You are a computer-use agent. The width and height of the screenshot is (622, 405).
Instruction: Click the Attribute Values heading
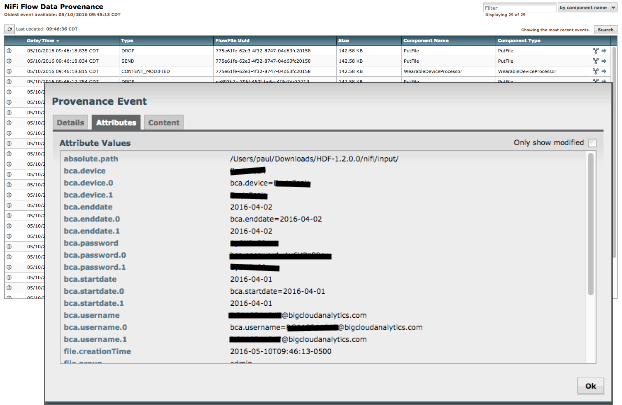[95, 143]
